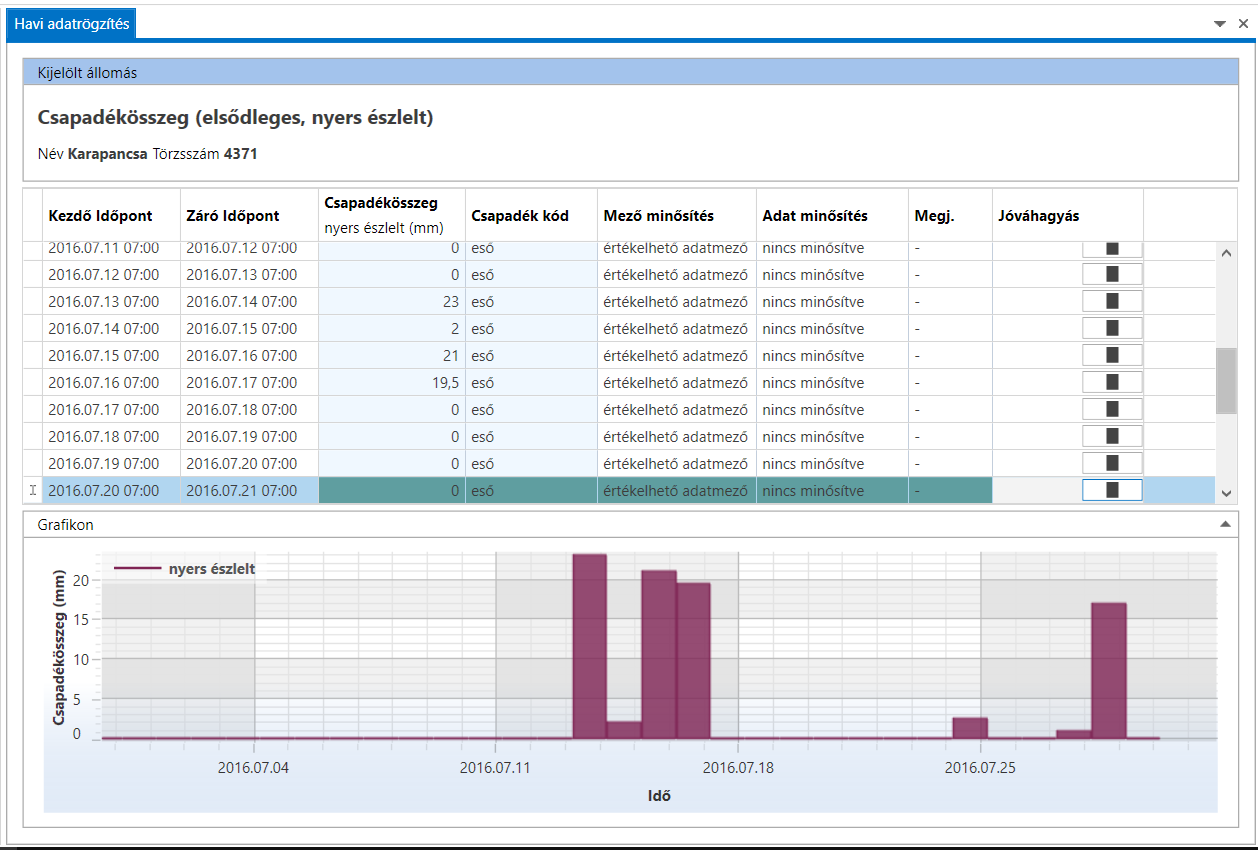This screenshot has height=850, width=1258.
Task: Click the table scrollbar down arrow
Action: click(1226, 493)
